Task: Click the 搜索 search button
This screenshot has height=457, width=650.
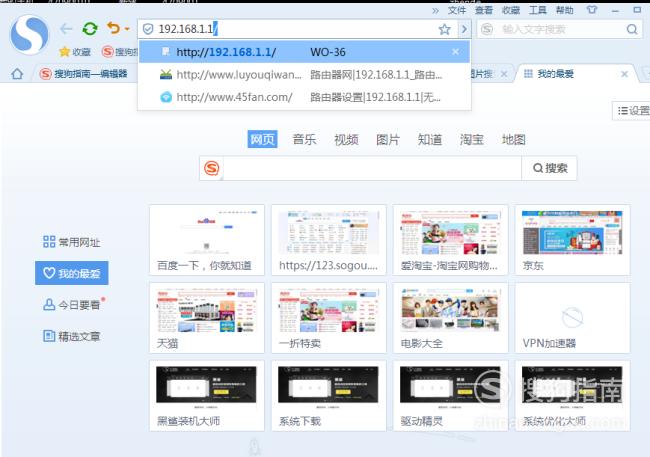Action: [549, 168]
